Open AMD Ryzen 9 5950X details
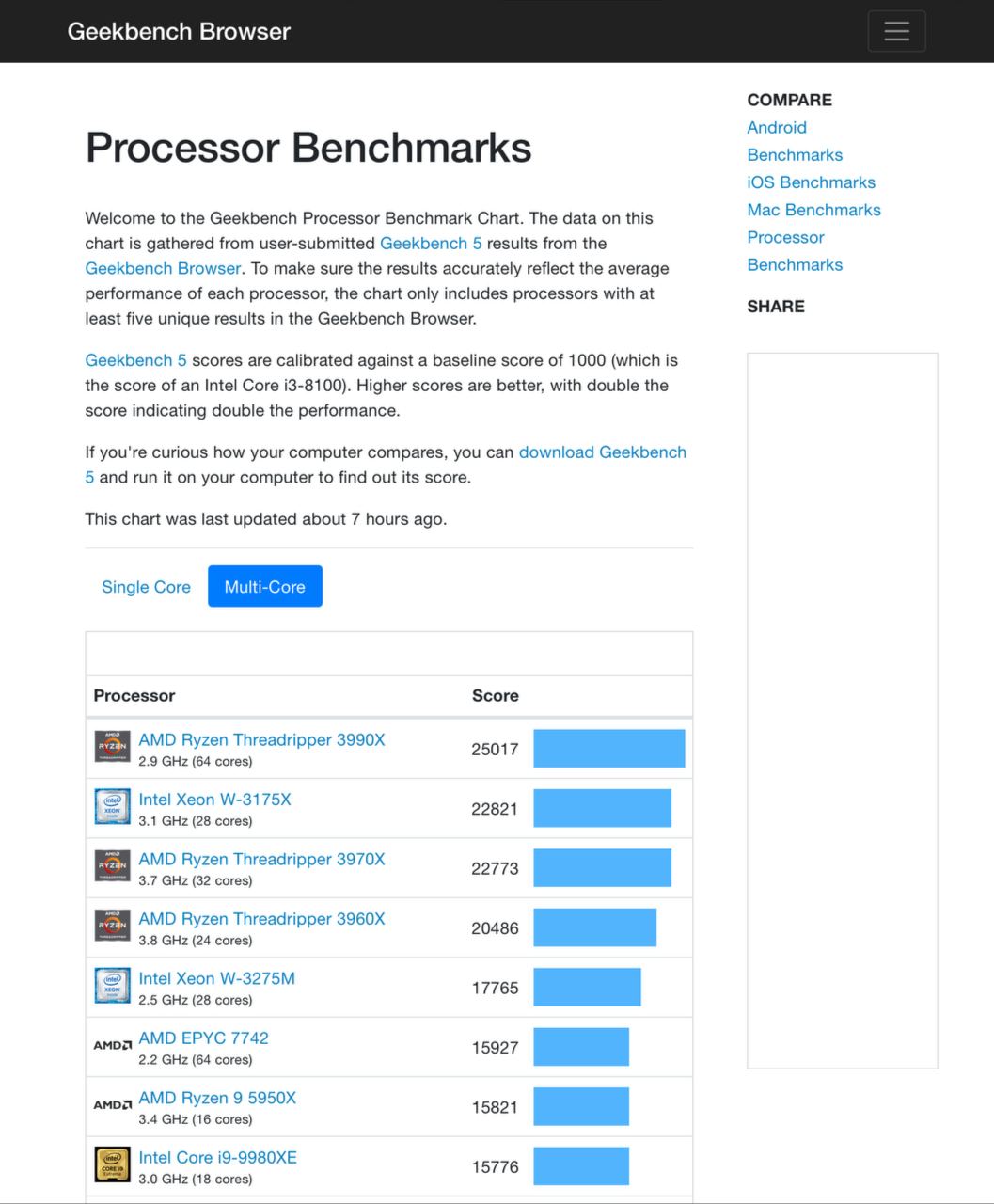This screenshot has height=1204, width=994. tap(217, 1098)
